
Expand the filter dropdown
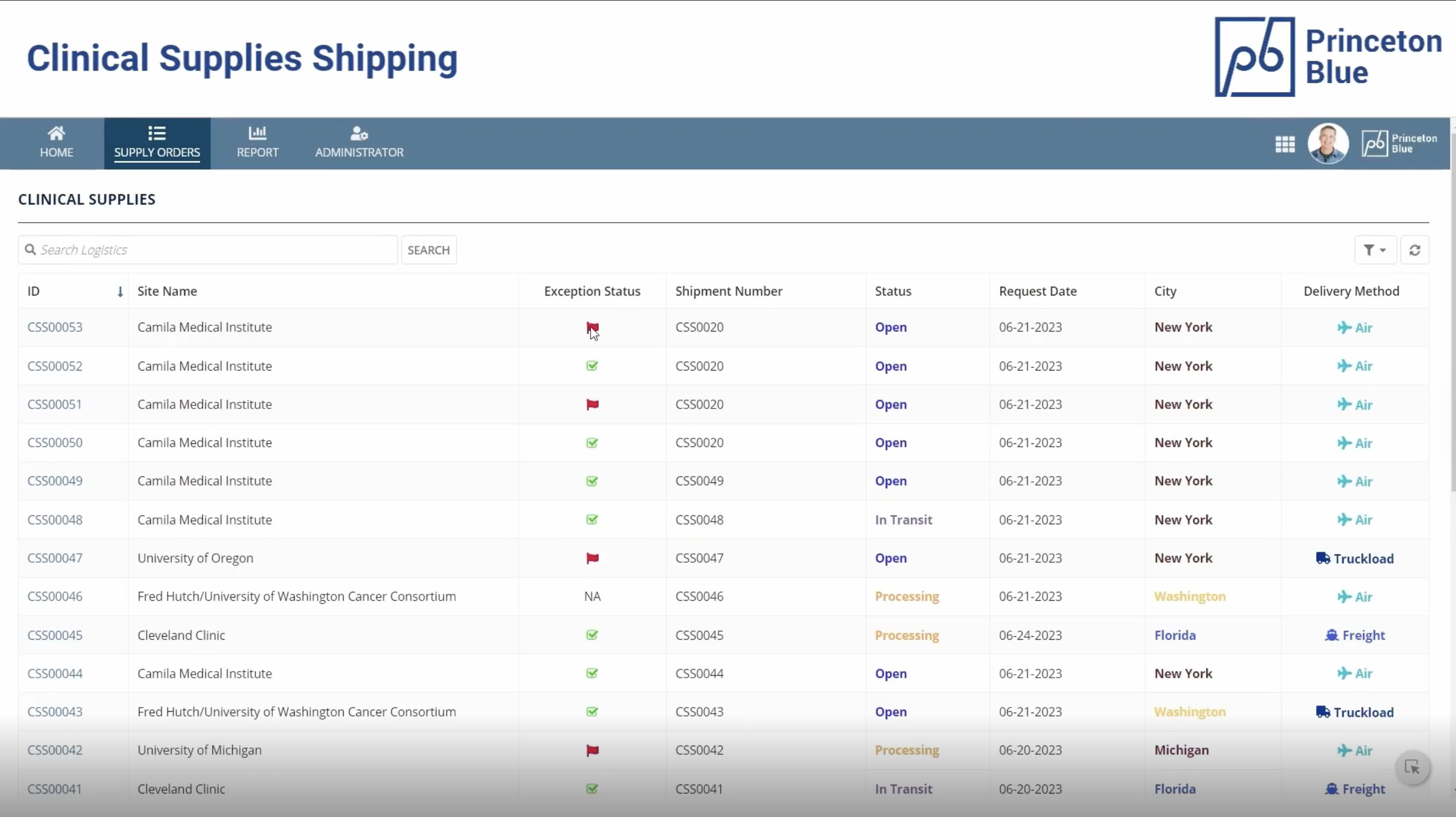point(1375,250)
